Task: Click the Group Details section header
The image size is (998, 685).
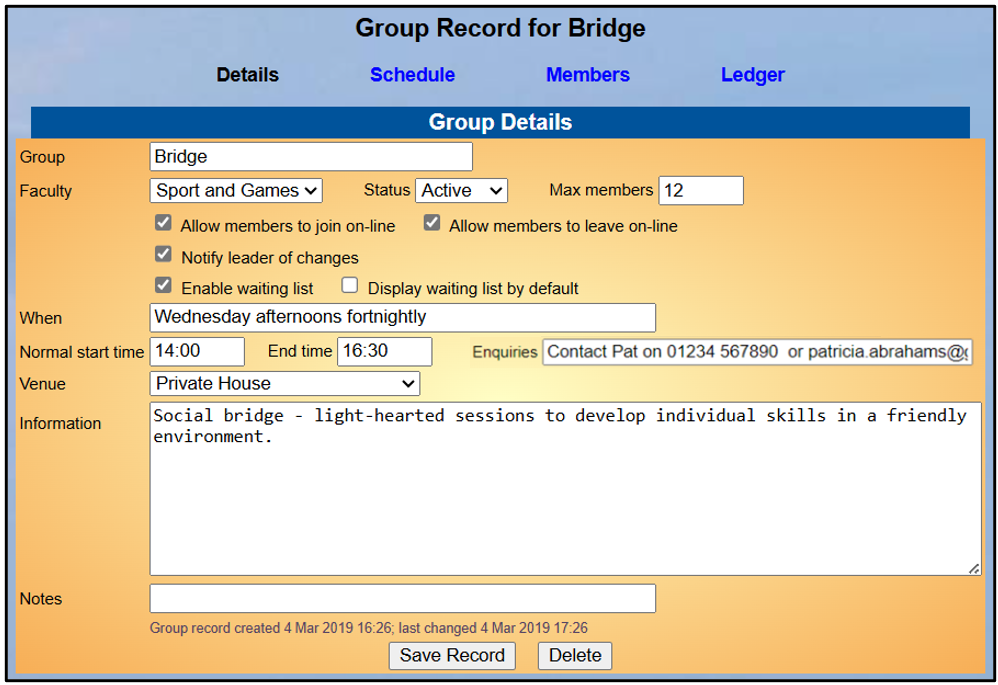Action: pos(500,122)
